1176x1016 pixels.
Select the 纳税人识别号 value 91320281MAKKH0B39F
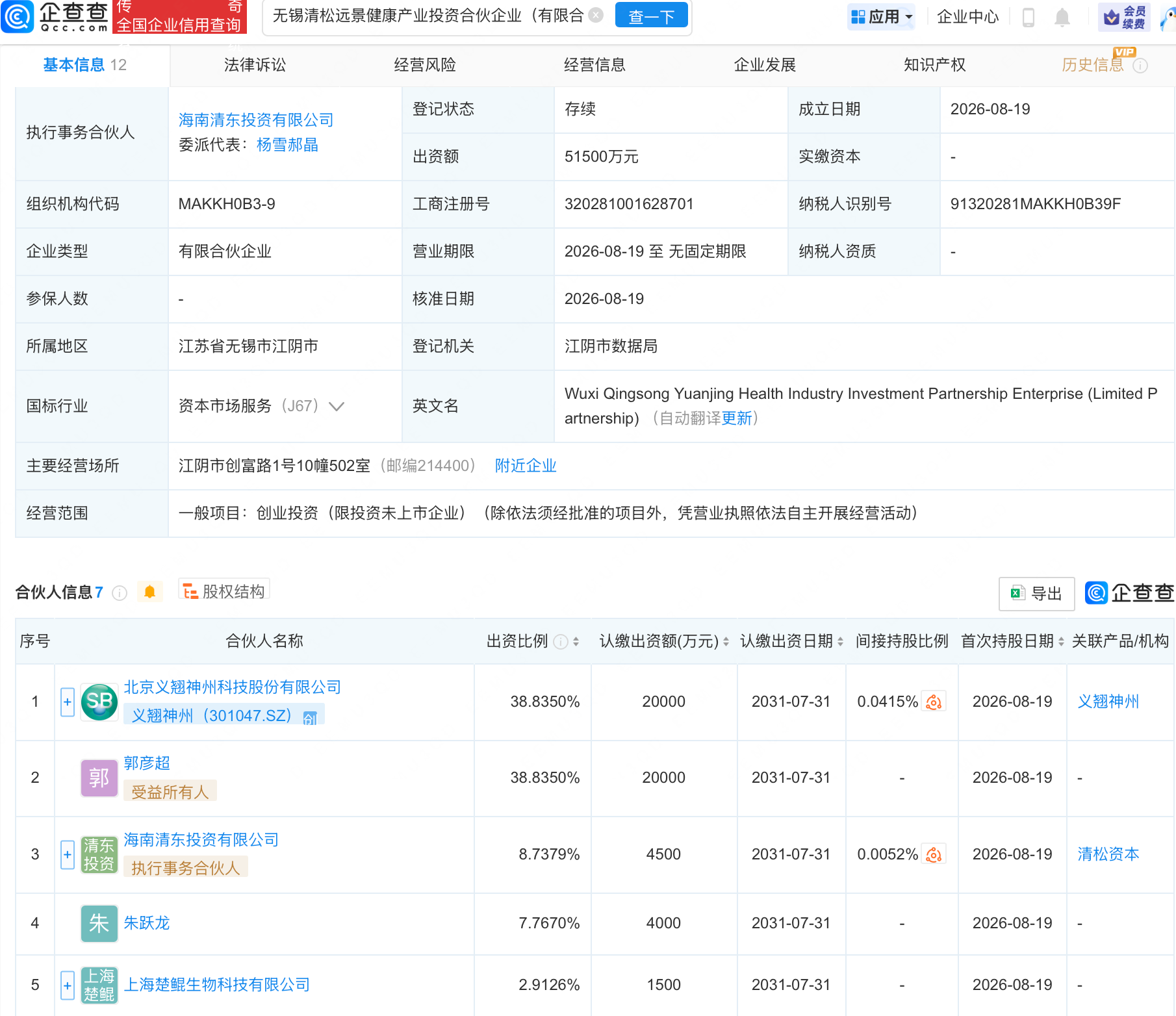click(1036, 204)
